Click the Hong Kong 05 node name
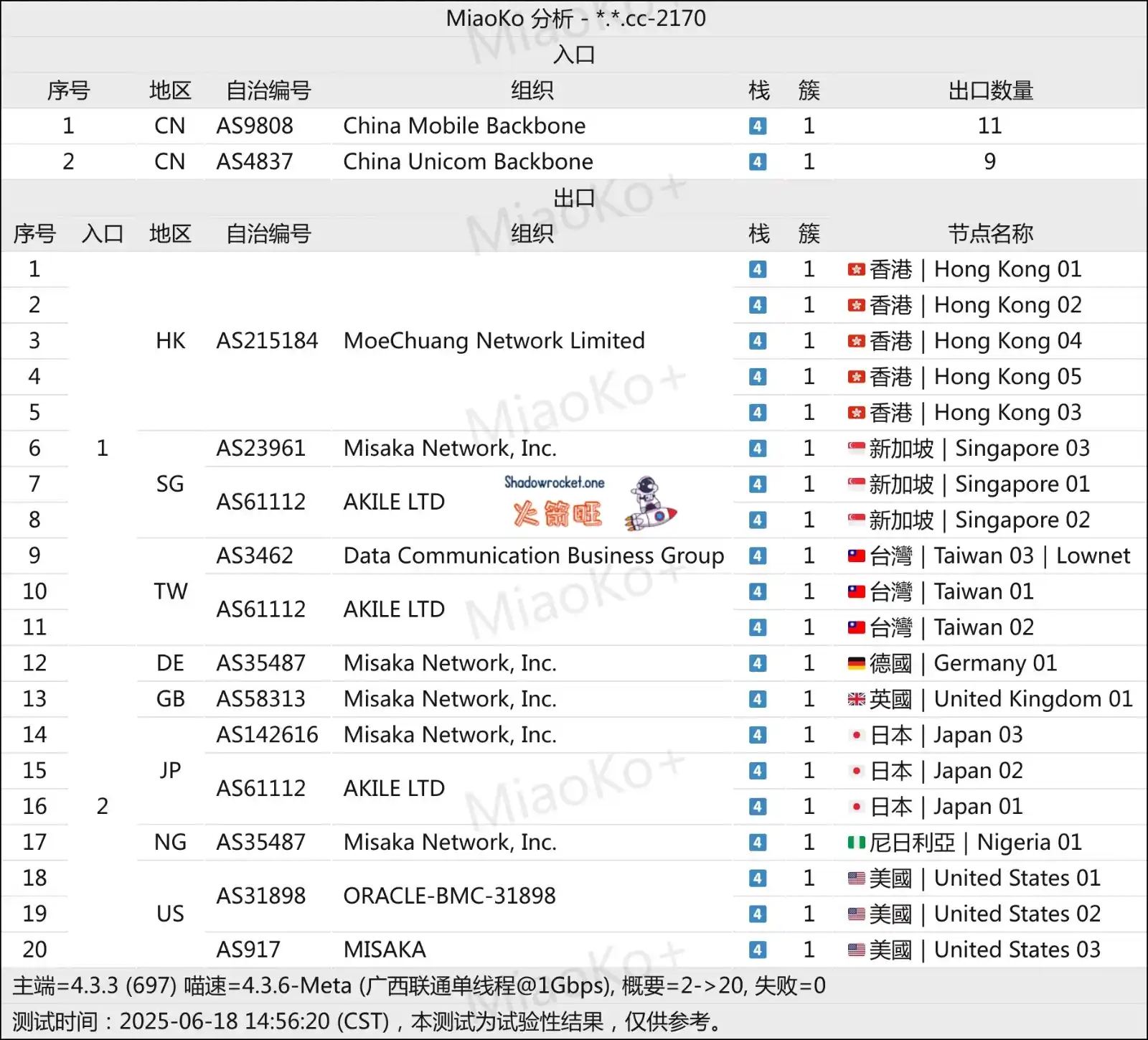The image size is (1148, 1040). click(976, 378)
